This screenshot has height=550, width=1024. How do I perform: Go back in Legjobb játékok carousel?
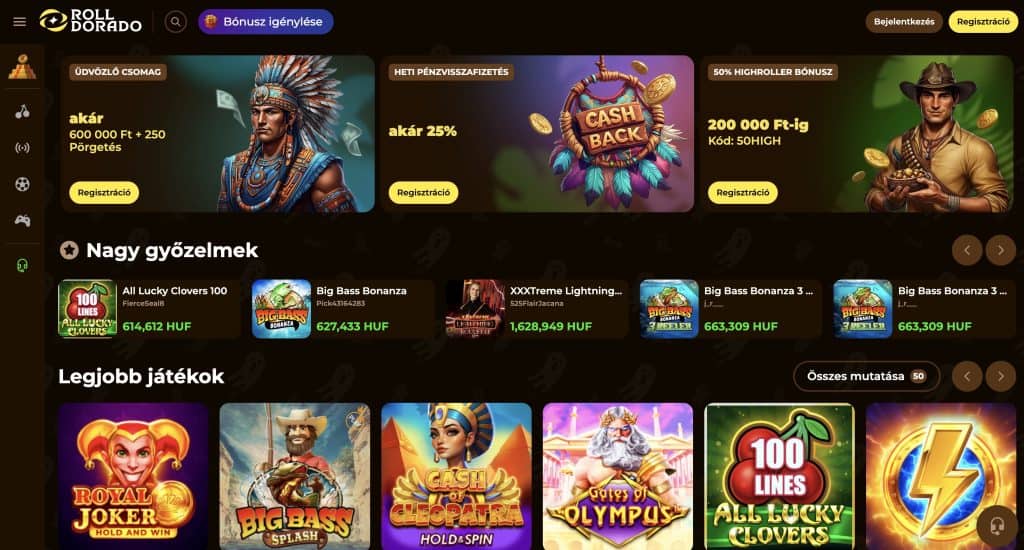pyautogui.click(x=967, y=376)
